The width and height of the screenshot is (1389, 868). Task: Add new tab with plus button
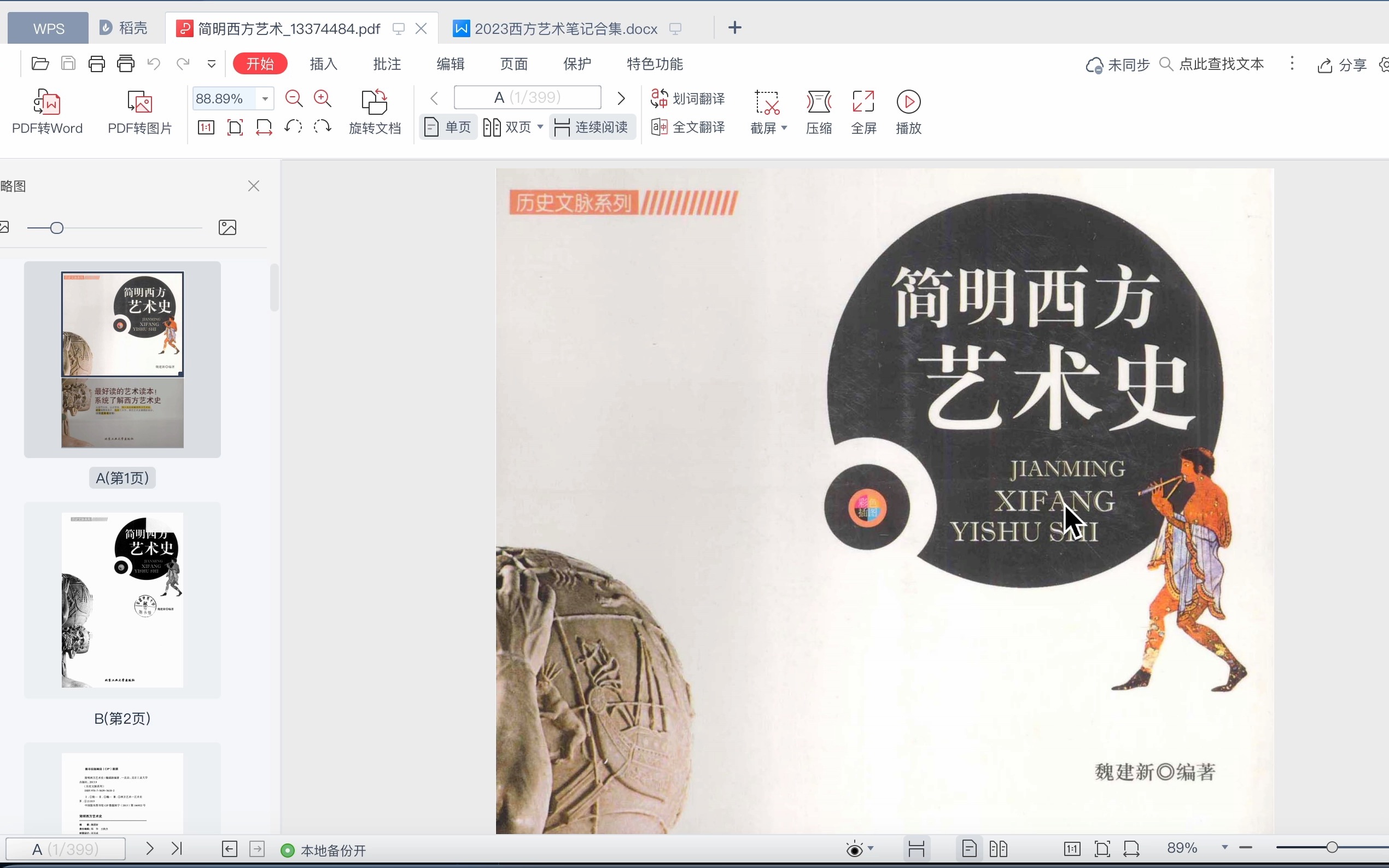tap(734, 27)
